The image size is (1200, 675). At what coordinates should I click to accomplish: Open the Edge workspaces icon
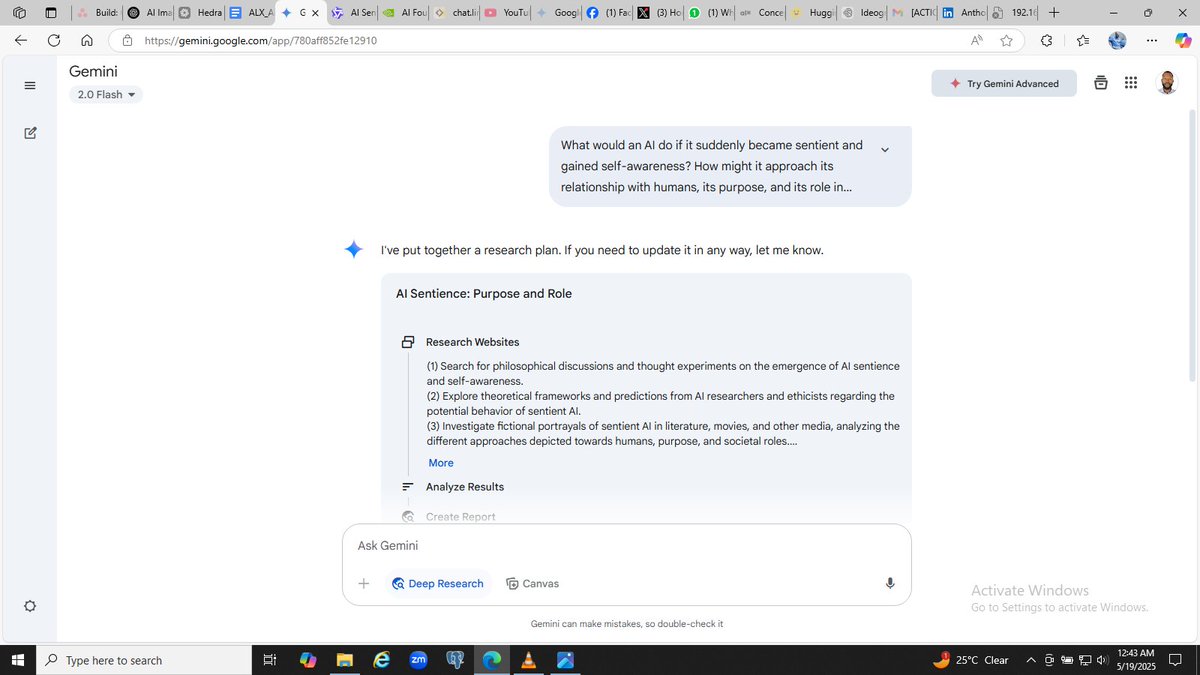(x=20, y=13)
